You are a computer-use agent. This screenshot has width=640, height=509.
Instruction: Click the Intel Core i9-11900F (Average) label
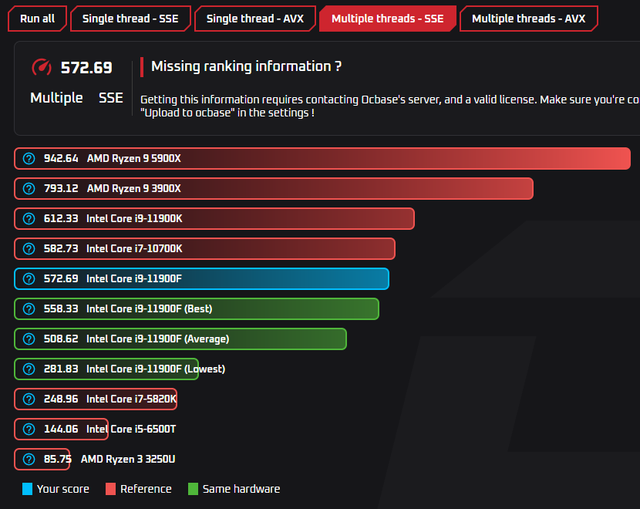[158, 339]
